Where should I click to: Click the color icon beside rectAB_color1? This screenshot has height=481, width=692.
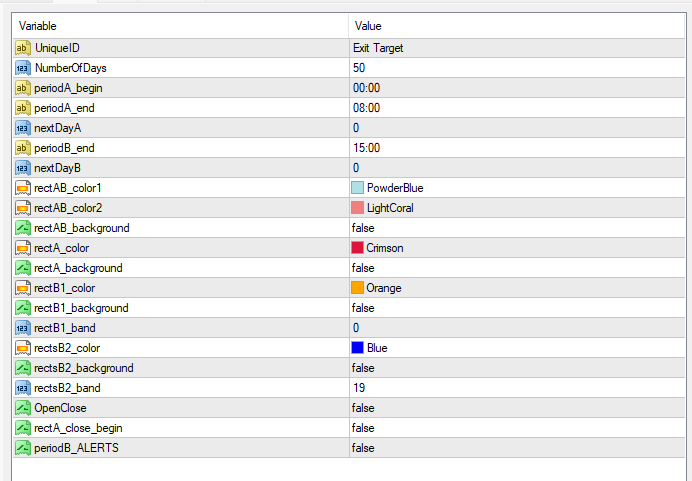[x=23, y=188]
